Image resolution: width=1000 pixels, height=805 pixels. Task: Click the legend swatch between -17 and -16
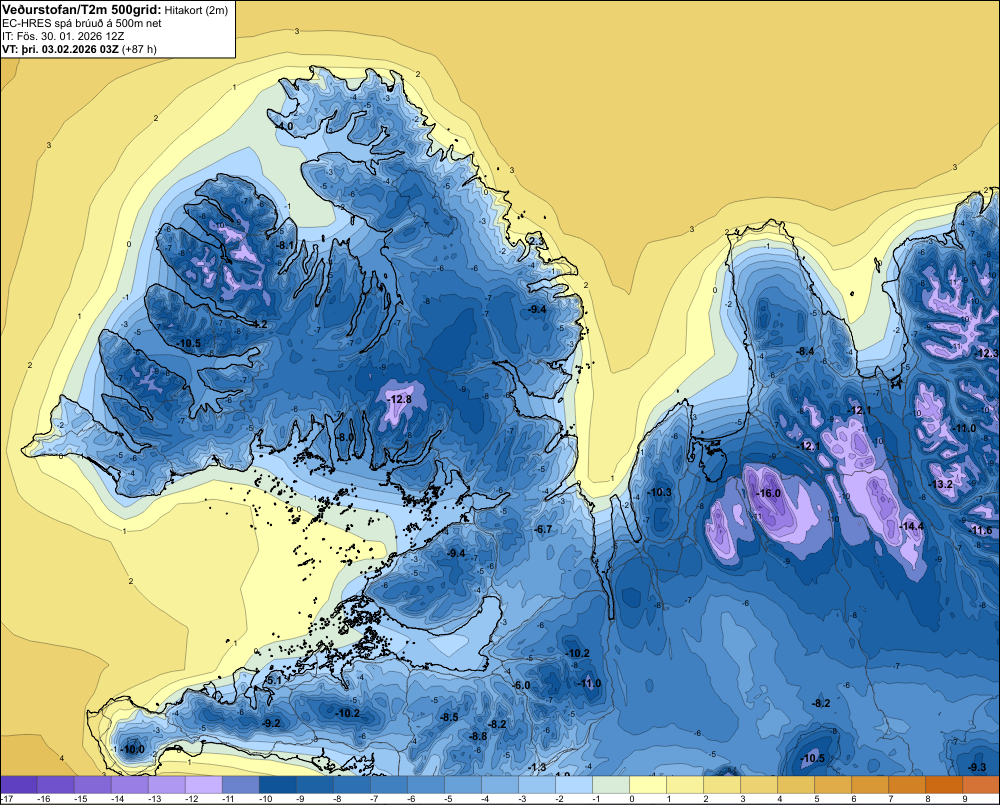(x=19, y=784)
